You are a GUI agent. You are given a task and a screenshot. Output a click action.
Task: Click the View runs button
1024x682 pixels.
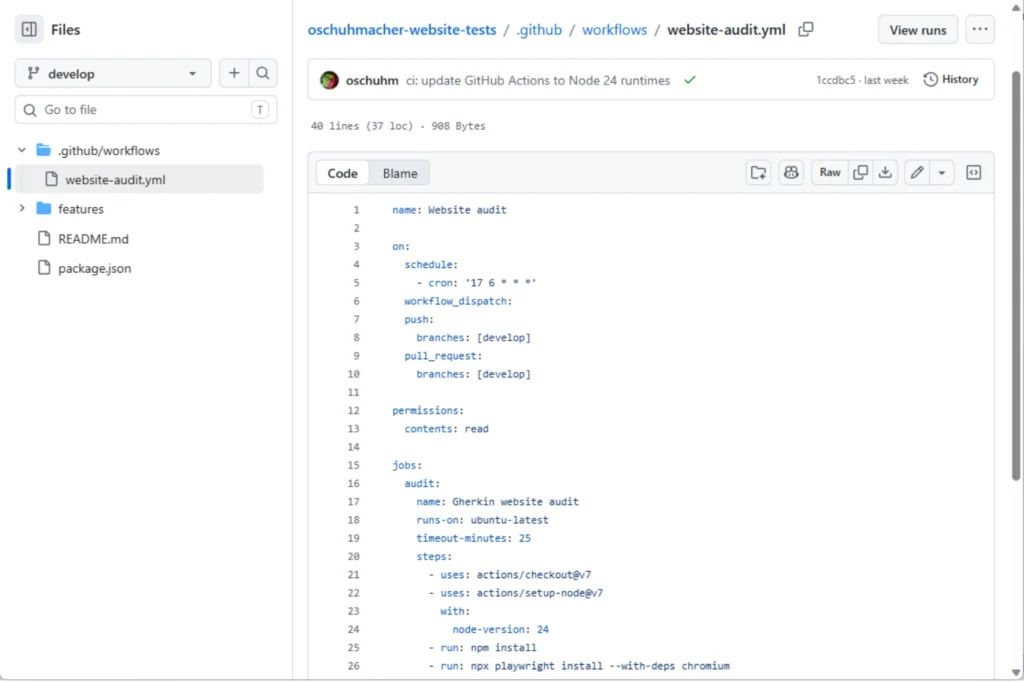(x=918, y=30)
